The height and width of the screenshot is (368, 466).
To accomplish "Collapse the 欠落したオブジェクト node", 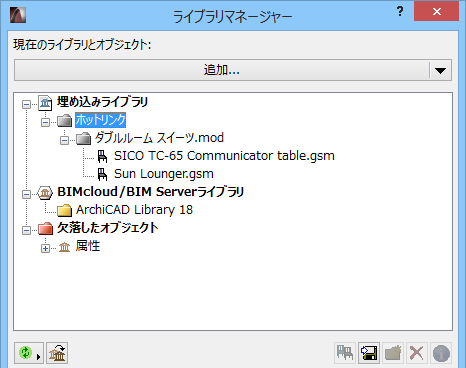I will click(26, 230).
